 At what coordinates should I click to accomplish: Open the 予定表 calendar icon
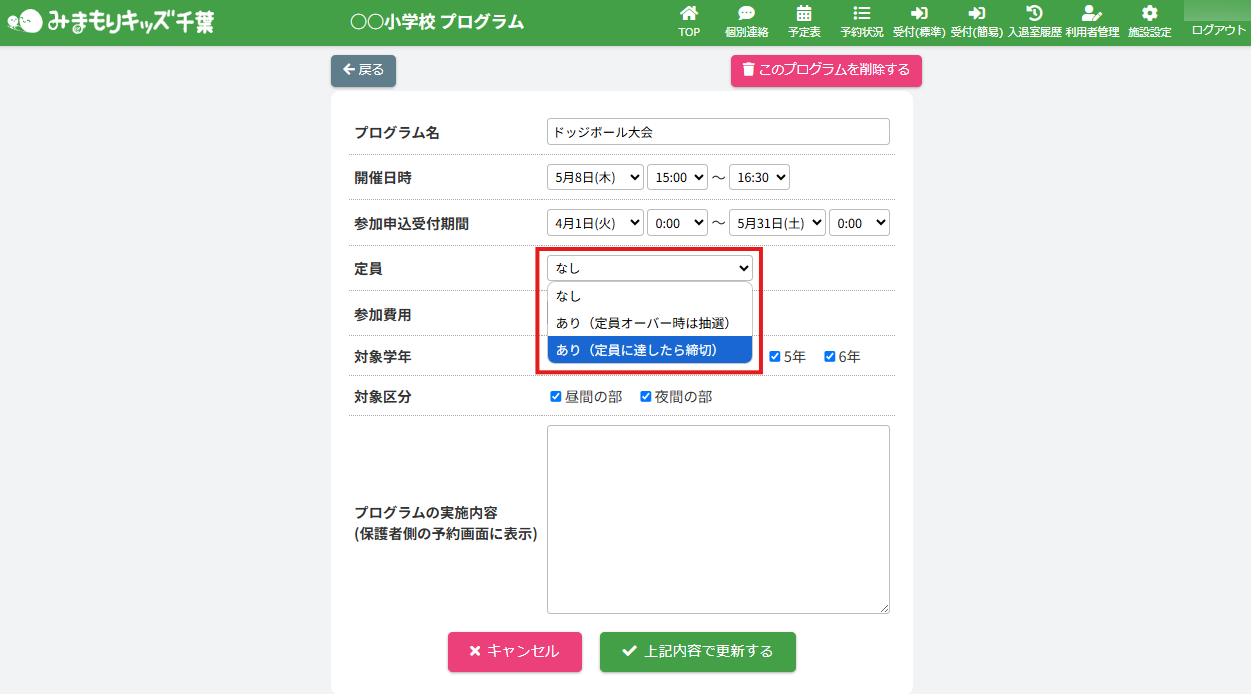click(804, 14)
